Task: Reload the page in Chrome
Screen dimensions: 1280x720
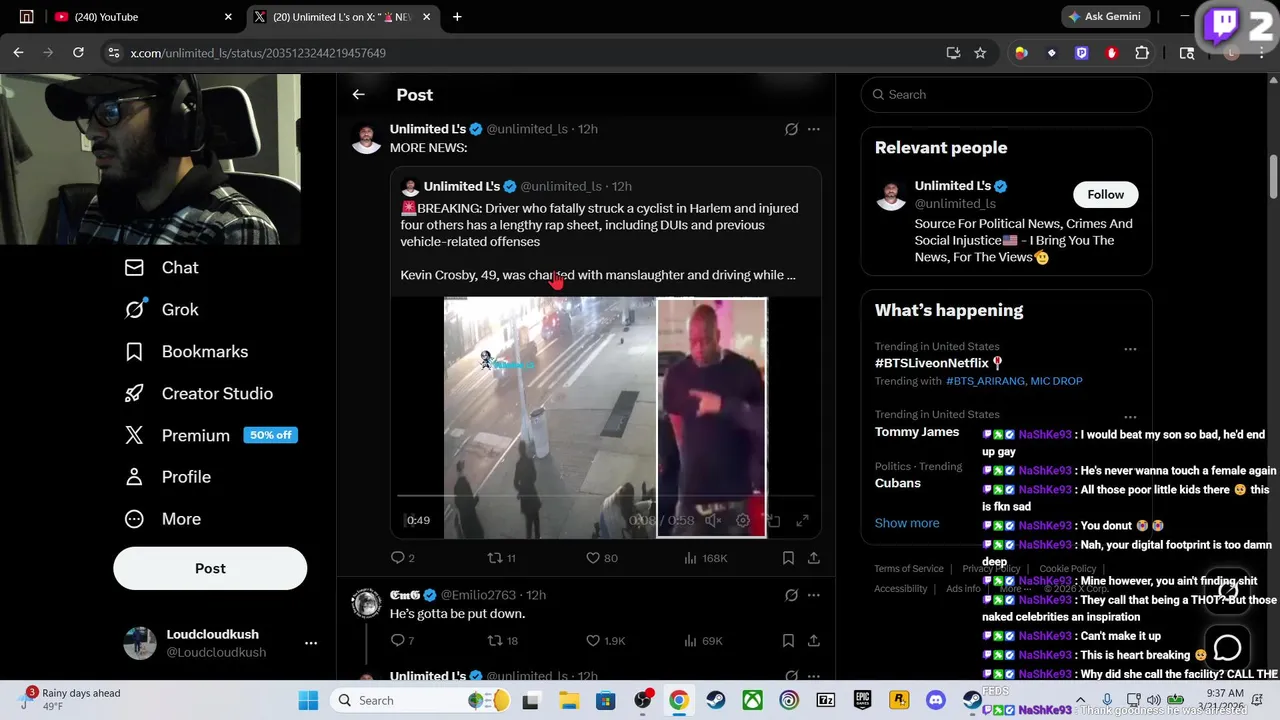Action: pos(78,53)
